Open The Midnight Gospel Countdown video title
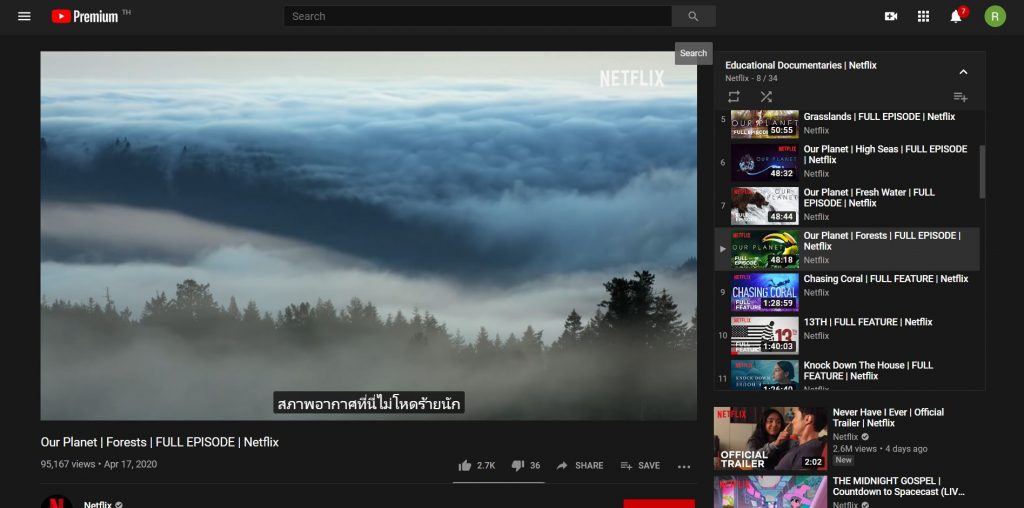 coord(898,486)
